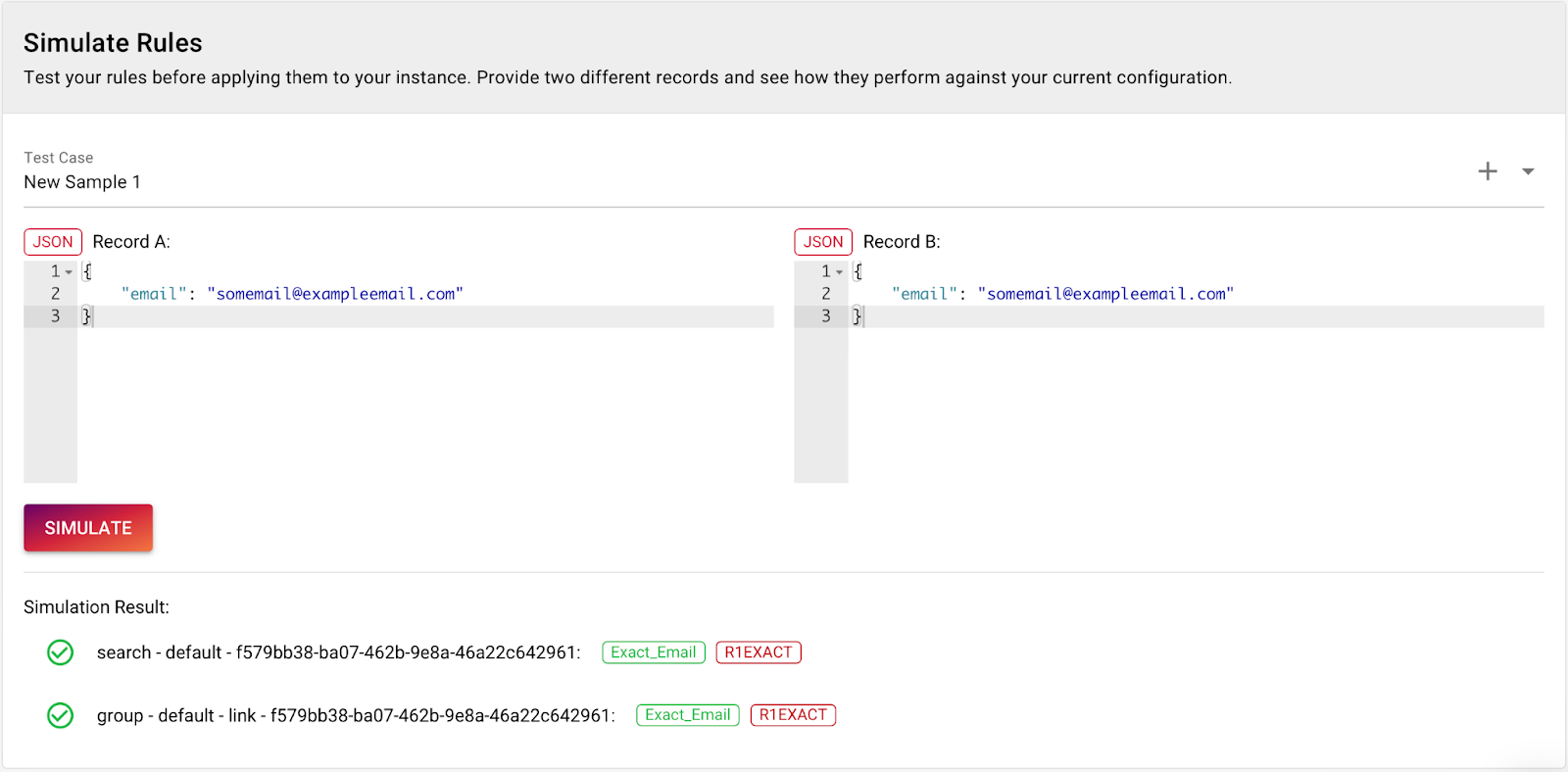
Task: Add a new test case with plus icon
Action: tap(1488, 171)
